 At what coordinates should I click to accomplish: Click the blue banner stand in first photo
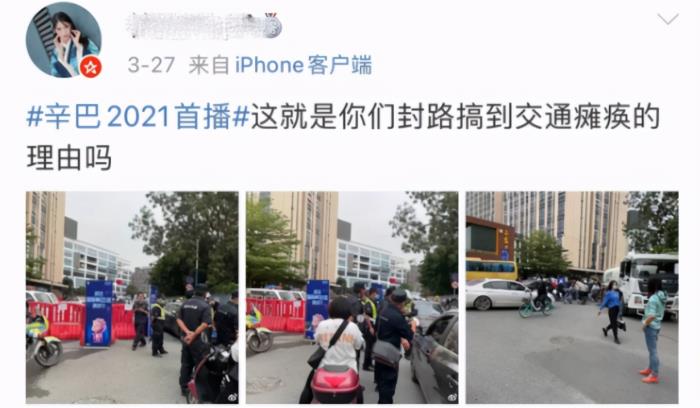point(98,313)
